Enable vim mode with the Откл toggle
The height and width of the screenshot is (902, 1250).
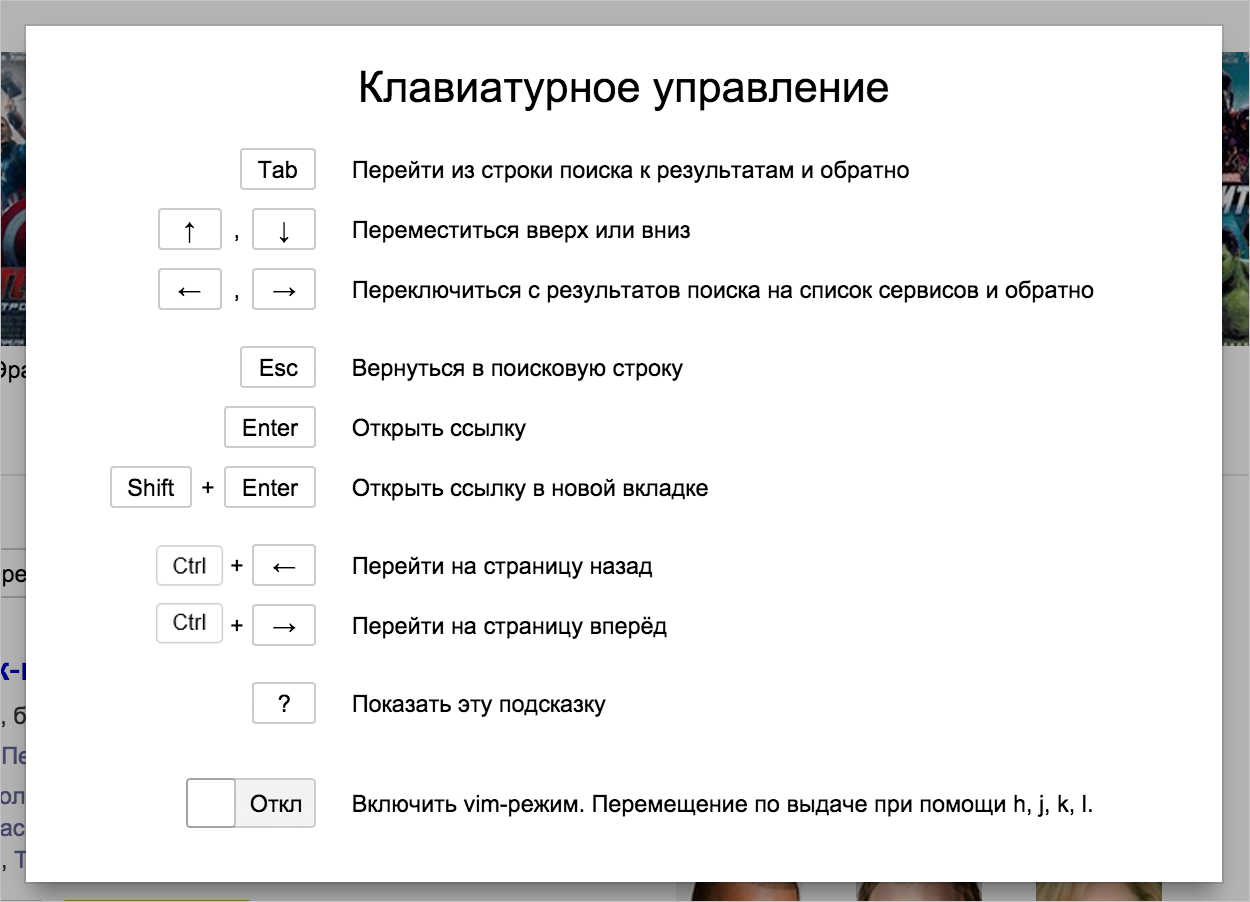pyautogui.click(x=251, y=804)
